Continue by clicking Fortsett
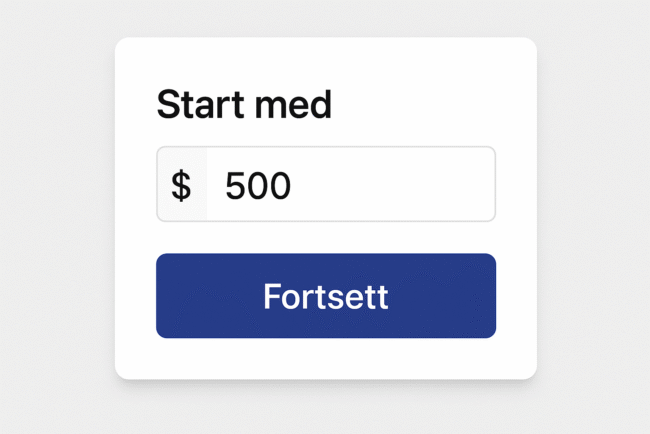The width and height of the screenshot is (650, 434). pos(325,296)
